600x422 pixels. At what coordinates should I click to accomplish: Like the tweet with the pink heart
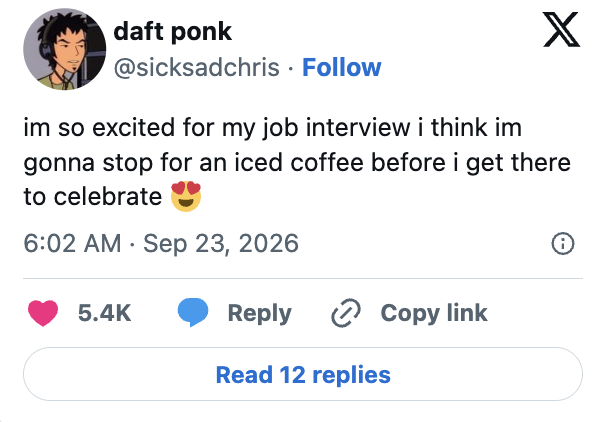point(43,313)
